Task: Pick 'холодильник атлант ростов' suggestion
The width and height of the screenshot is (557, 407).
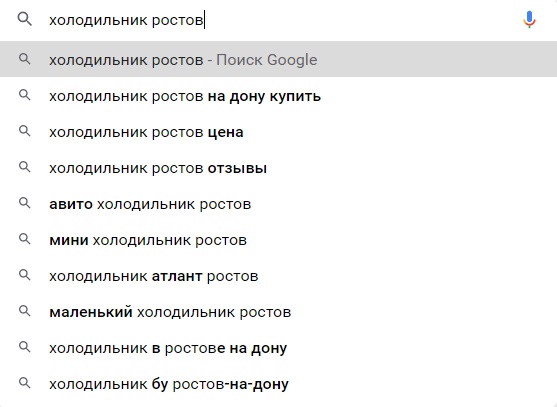Action: pos(278,275)
